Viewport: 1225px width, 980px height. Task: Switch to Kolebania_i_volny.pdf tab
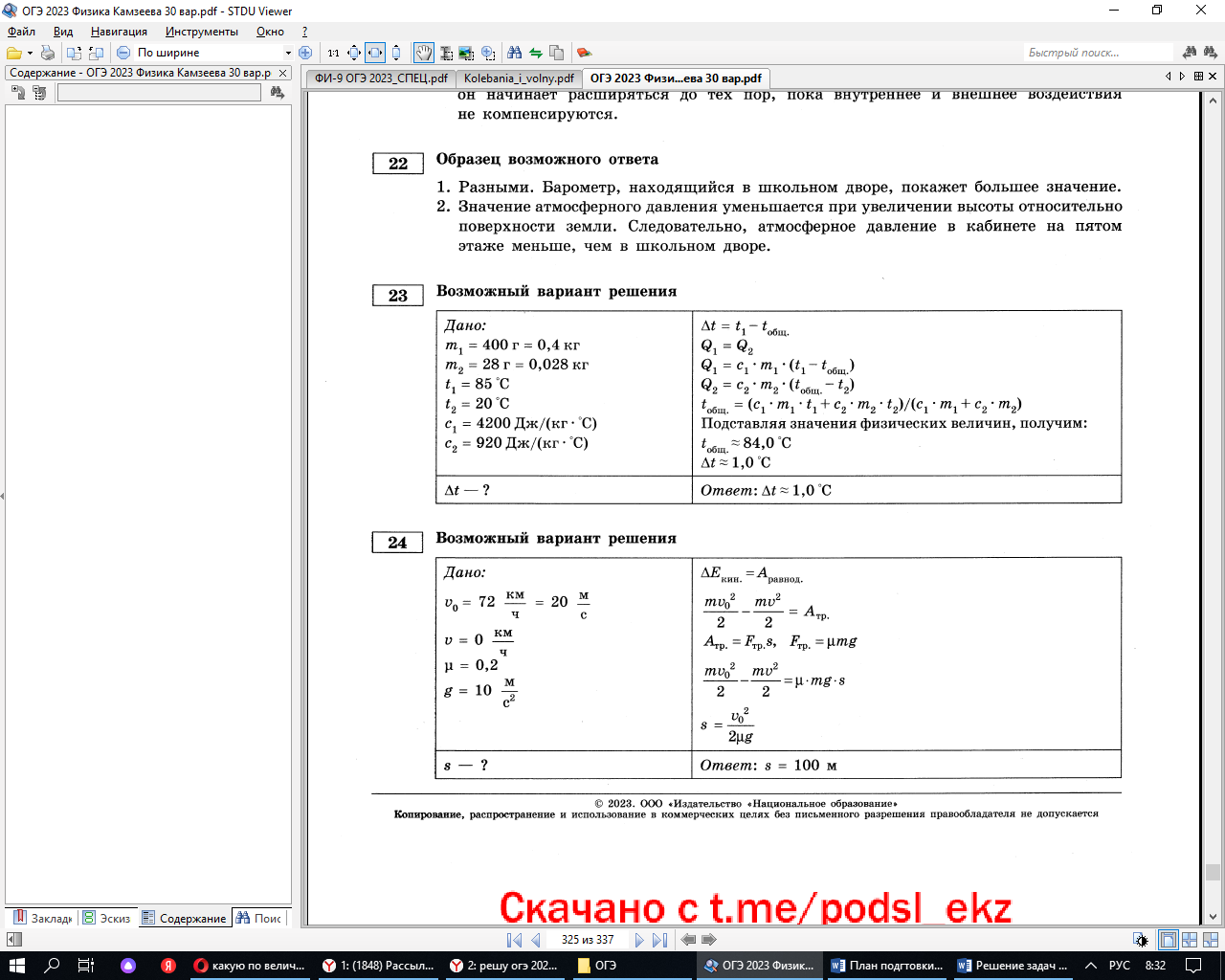(x=519, y=78)
